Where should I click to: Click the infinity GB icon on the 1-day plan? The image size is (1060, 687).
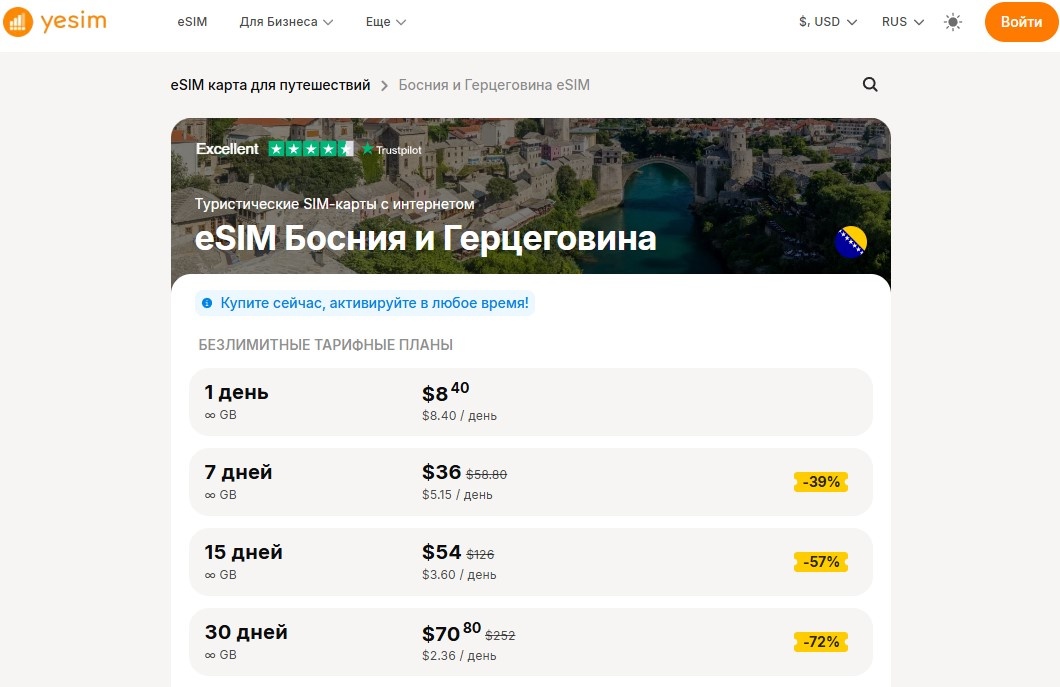211,415
